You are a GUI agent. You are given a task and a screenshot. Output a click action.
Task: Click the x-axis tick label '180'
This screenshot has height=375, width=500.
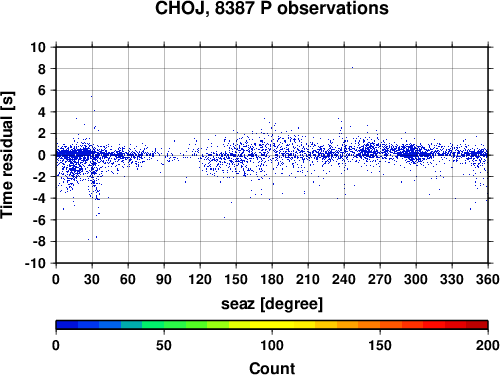pyautogui.click(x=272, y=279)
